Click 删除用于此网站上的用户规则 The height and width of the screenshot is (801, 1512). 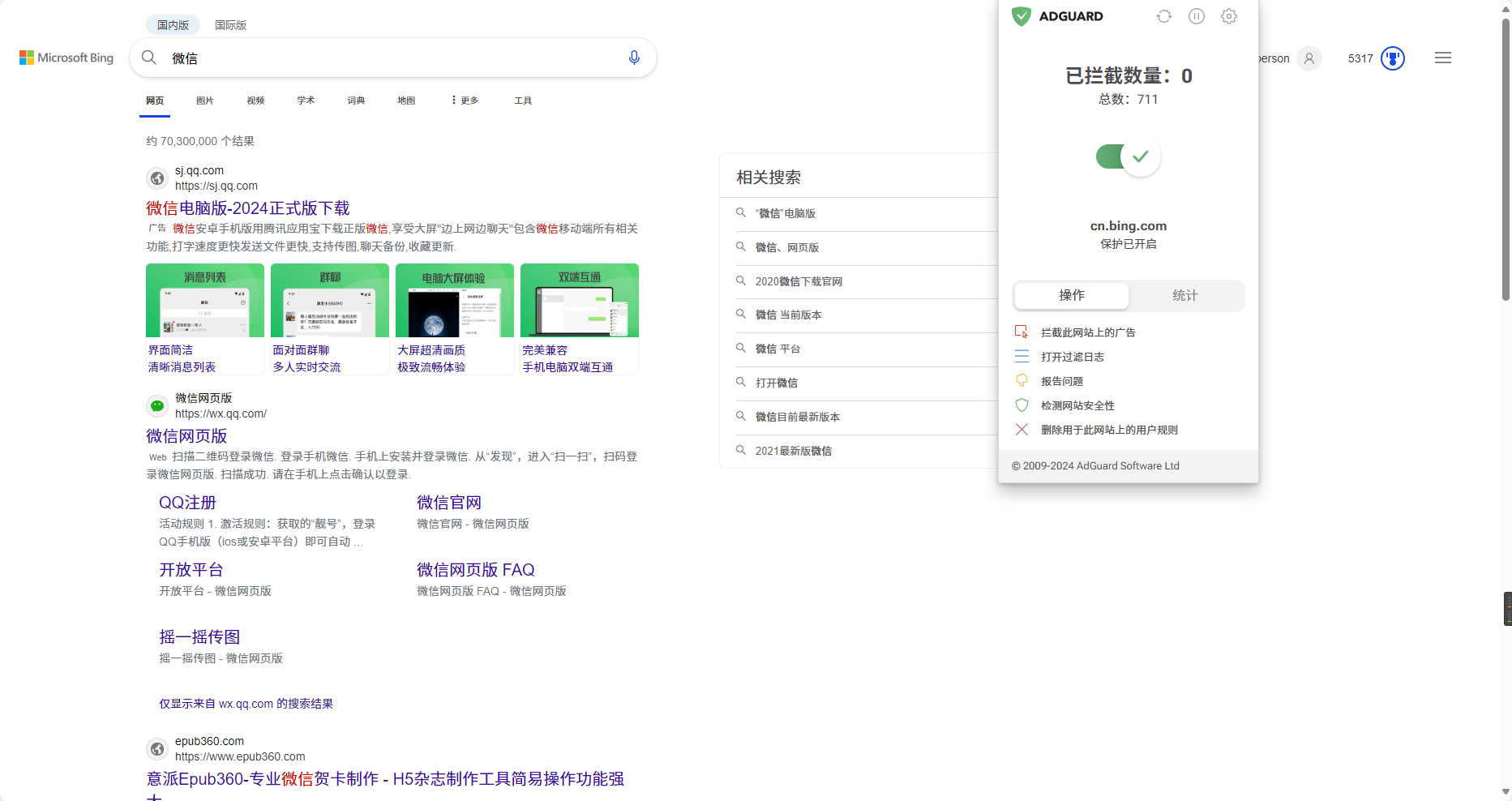(x=1109, y=430)
